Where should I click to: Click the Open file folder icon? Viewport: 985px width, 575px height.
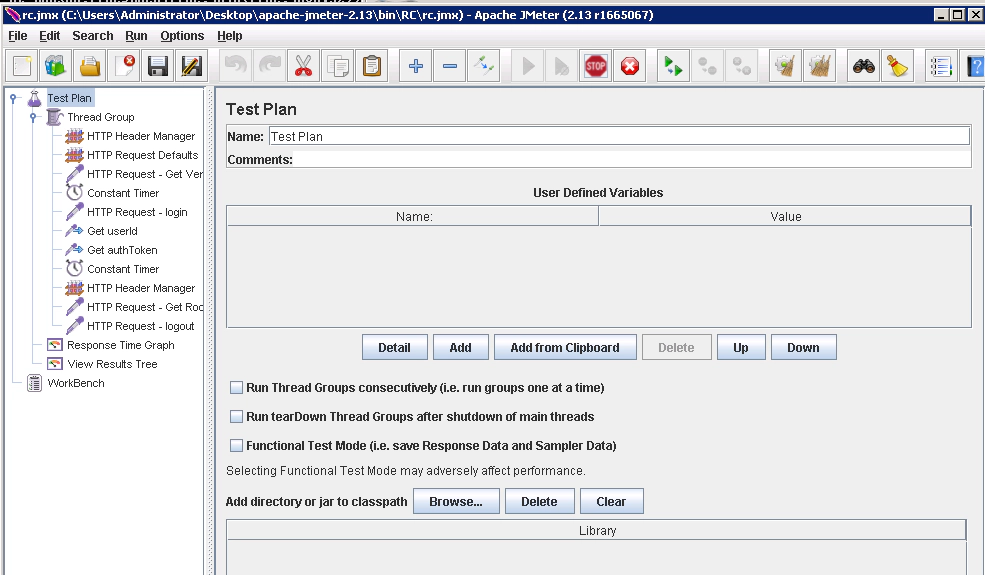90,65
